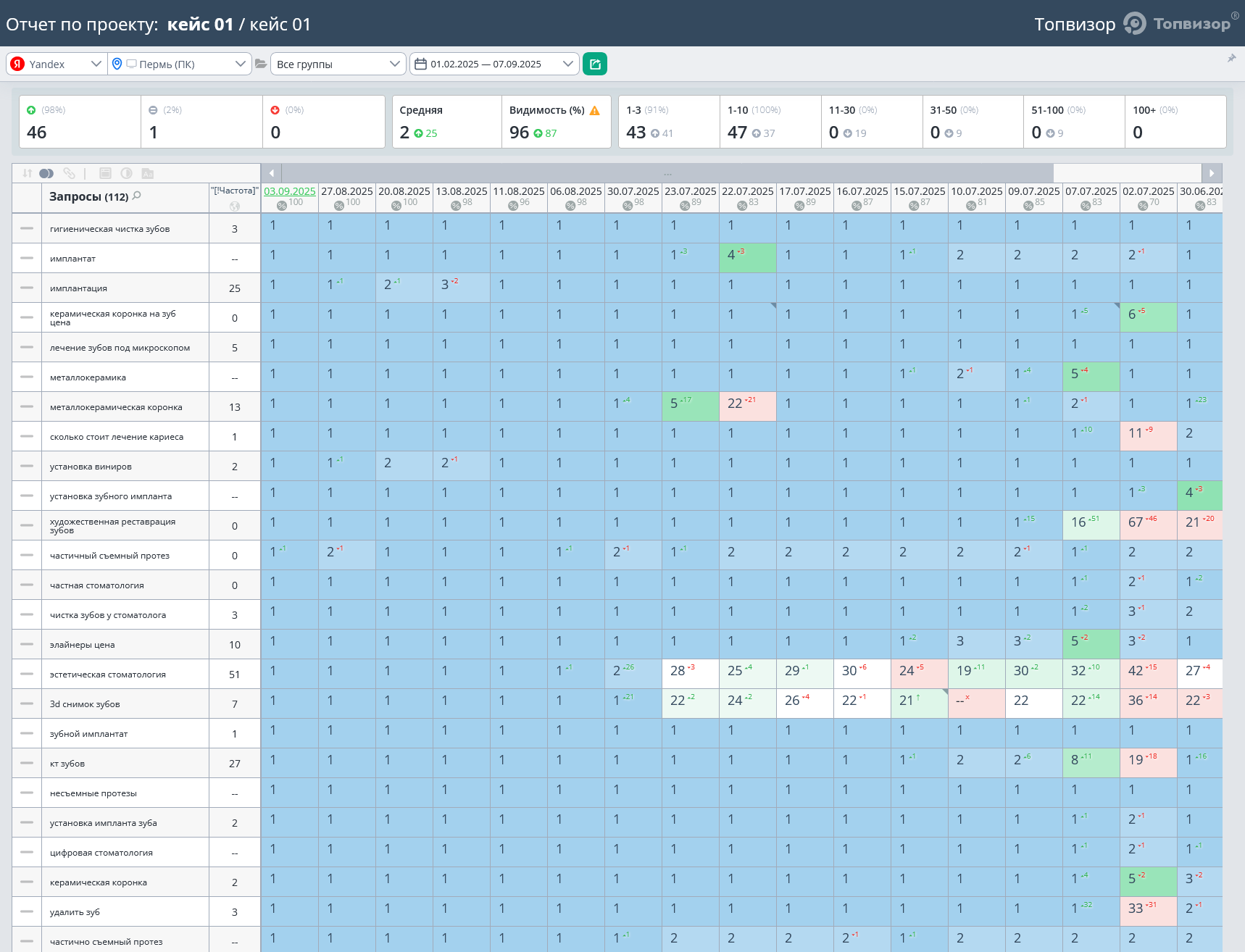Click the globe icon under Частота column

[234, 206]
